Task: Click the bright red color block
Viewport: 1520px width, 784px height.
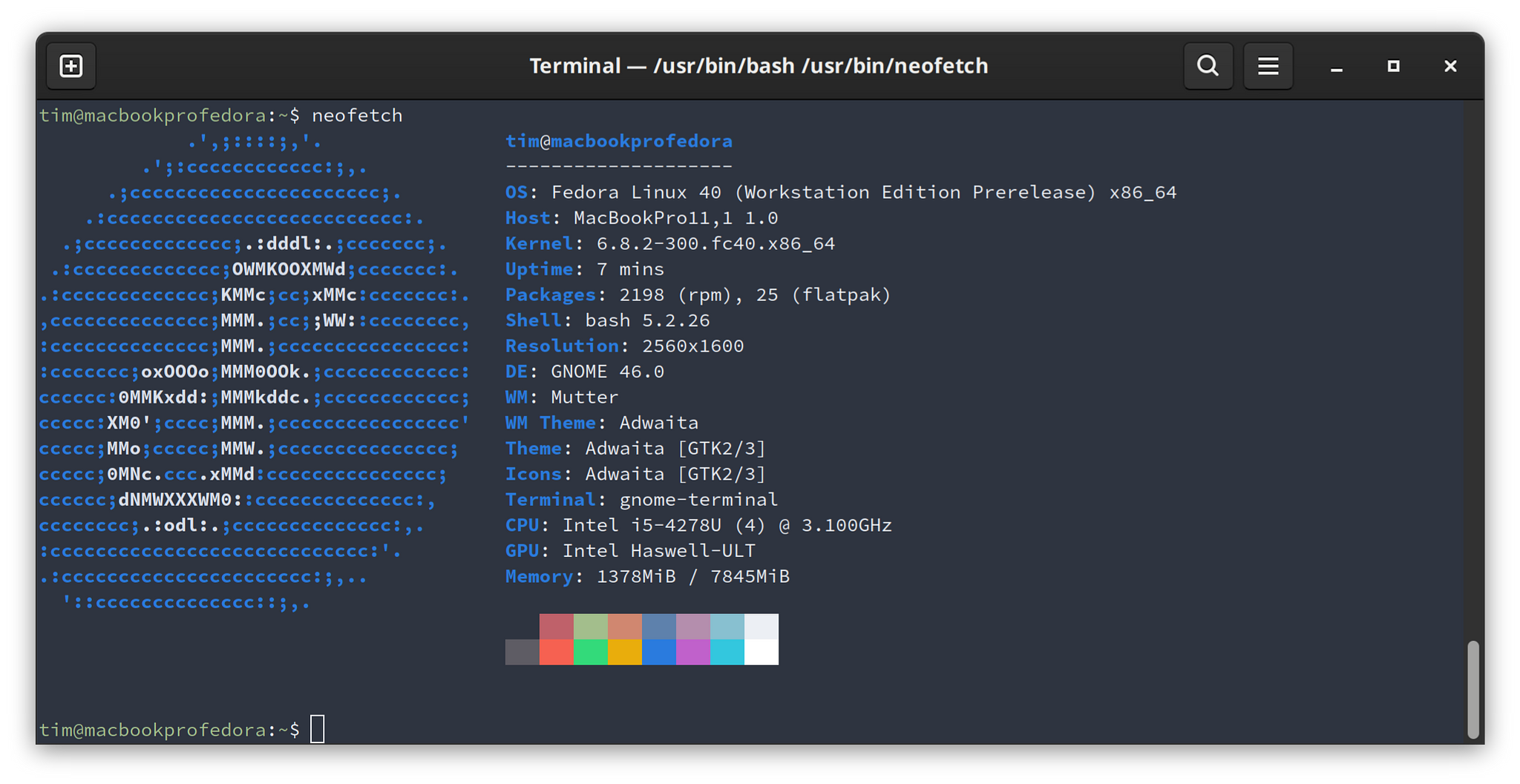Action: point(557,653)
